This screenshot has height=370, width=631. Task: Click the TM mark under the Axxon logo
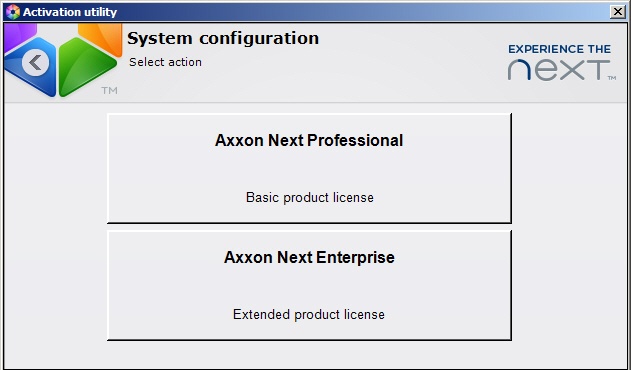click(109, 91)
